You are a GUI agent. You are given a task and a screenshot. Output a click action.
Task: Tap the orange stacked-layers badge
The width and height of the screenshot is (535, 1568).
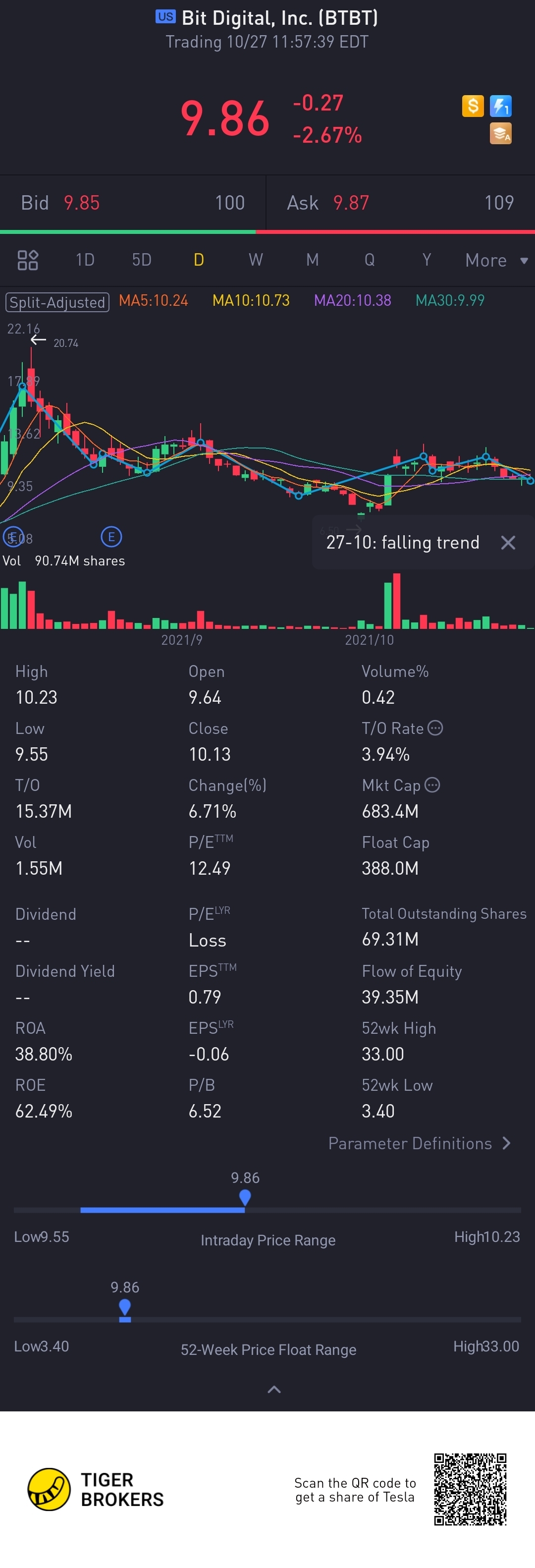[500, 133]
